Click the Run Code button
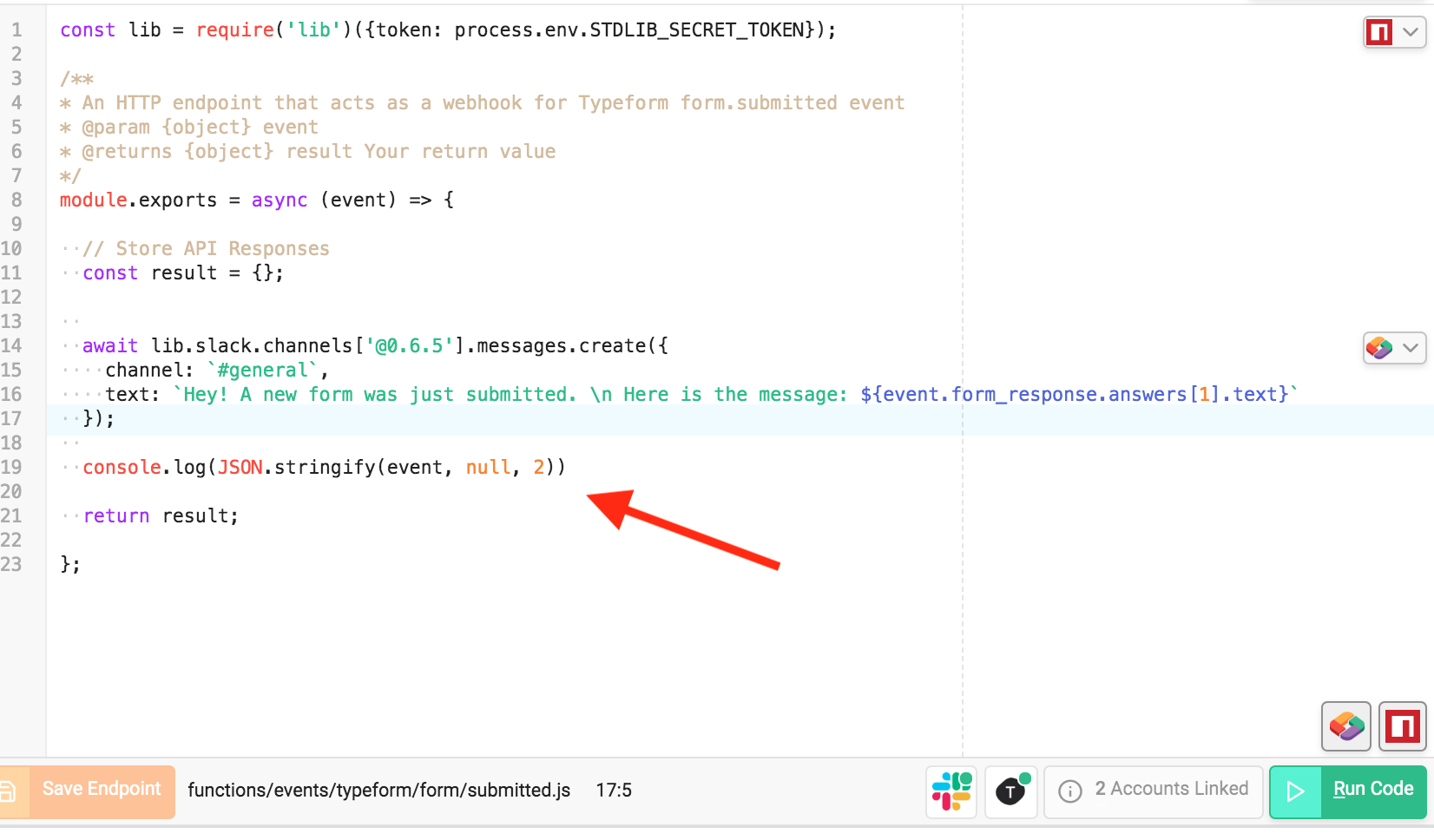The width and height of the screenshot is (1434, 840). point(1348,791)
